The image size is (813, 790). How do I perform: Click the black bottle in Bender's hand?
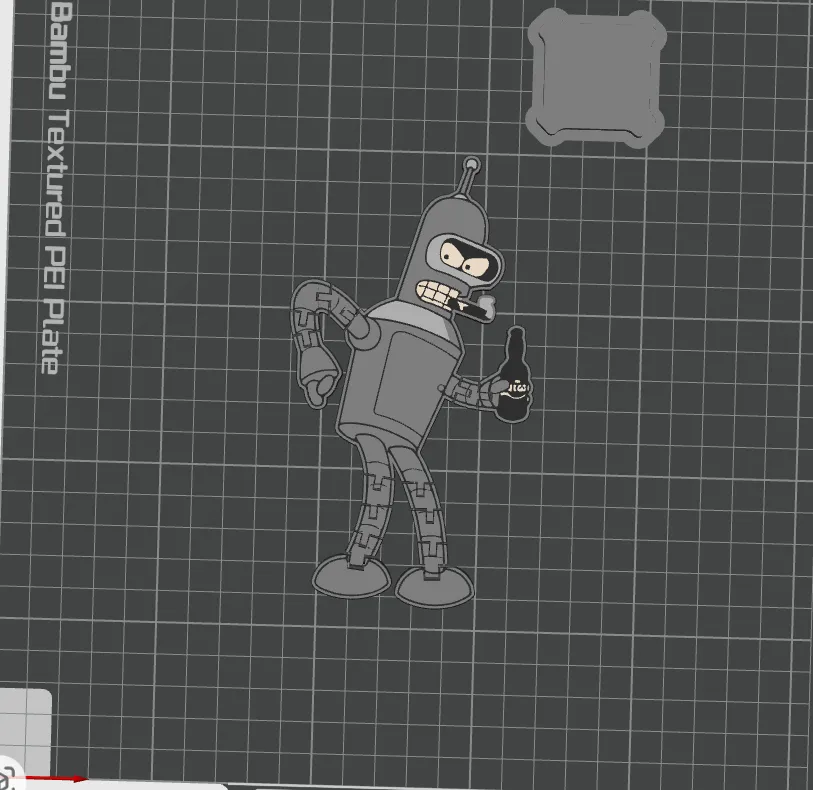(x=513, y=375)
